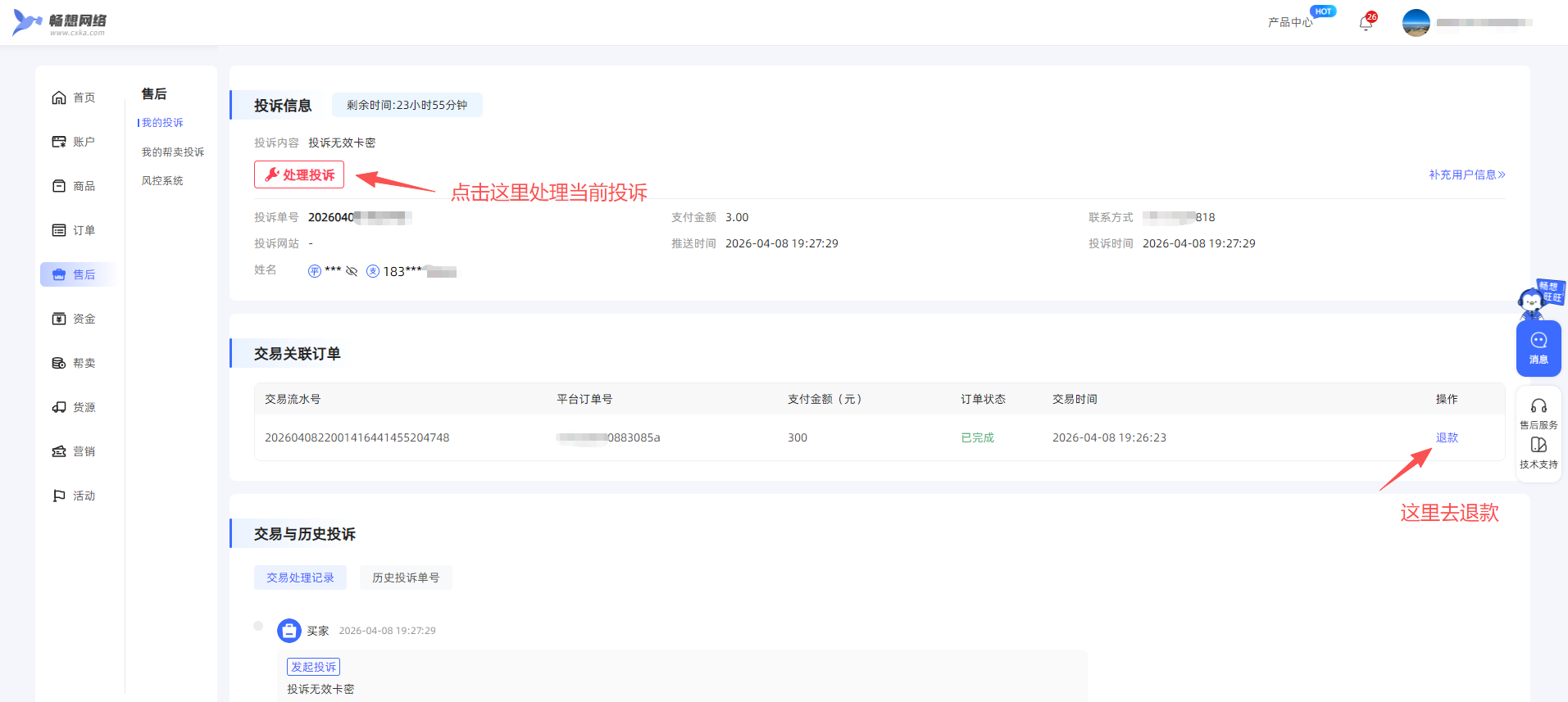Click the 畅想网络 logo
Screen dimensions: 1568x702
click(60, 23)
